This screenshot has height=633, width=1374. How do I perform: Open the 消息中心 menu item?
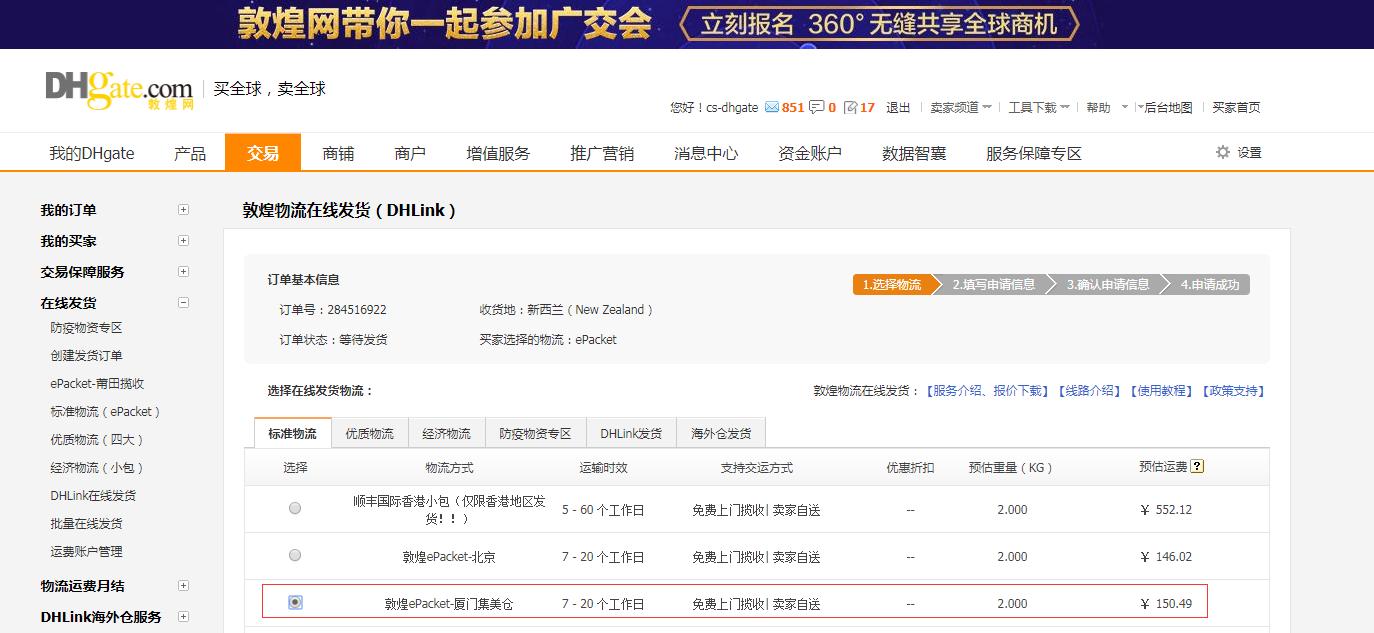[x=705, y=151]
